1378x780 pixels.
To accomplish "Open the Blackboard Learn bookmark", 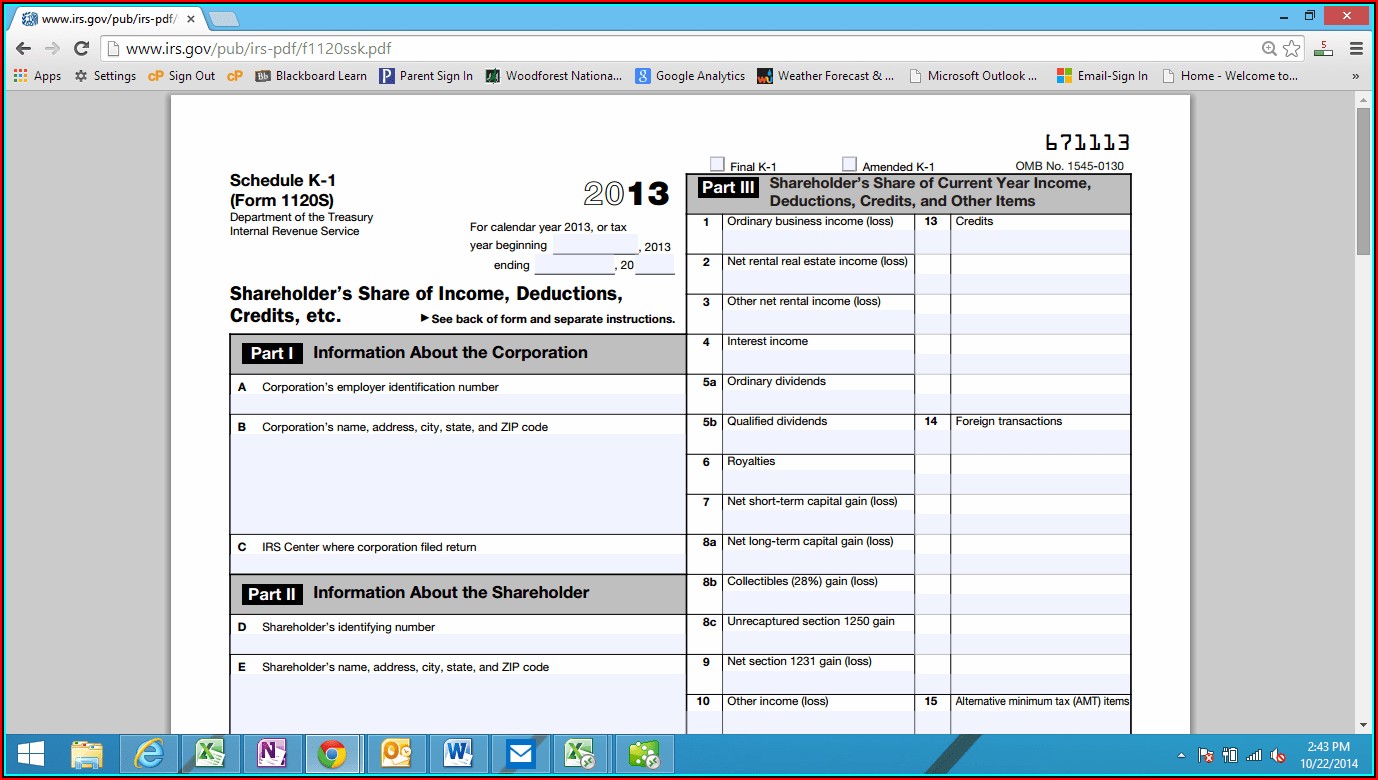I will [311, 76].
